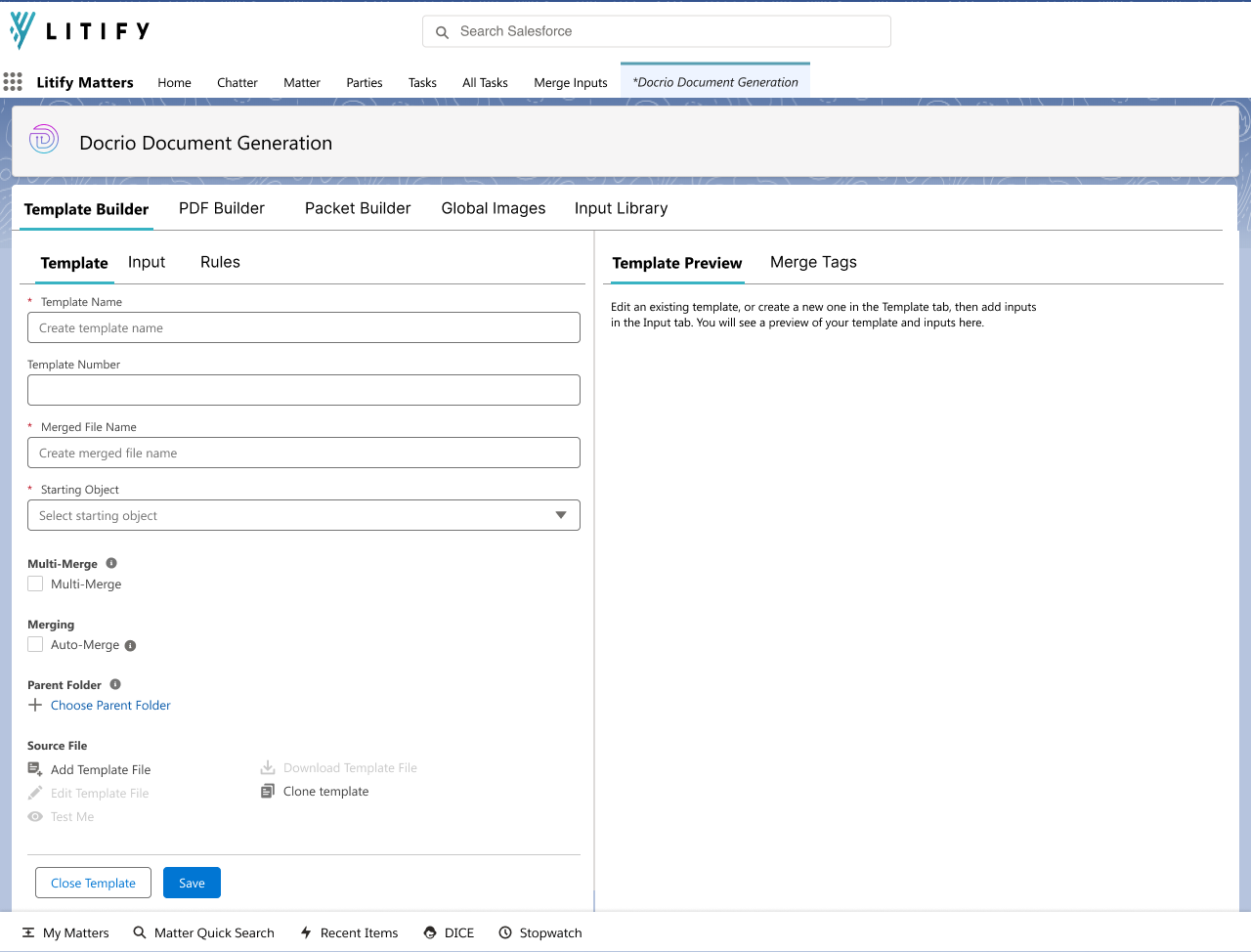Click the Matter Quick Search magnifier icon
The image size is (1251, 952).
coord(140,932)
